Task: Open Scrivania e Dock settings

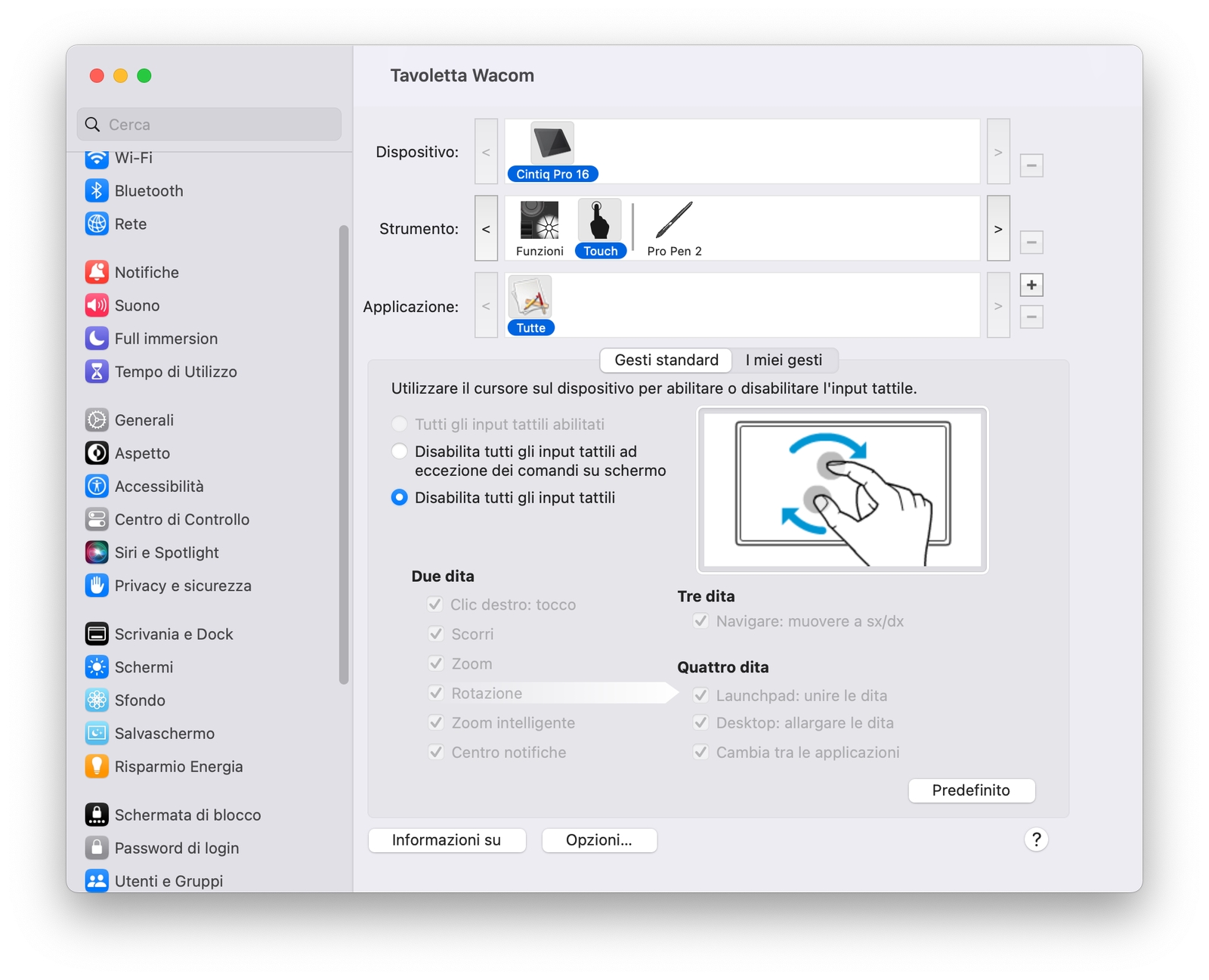Action: click(159, 635)
